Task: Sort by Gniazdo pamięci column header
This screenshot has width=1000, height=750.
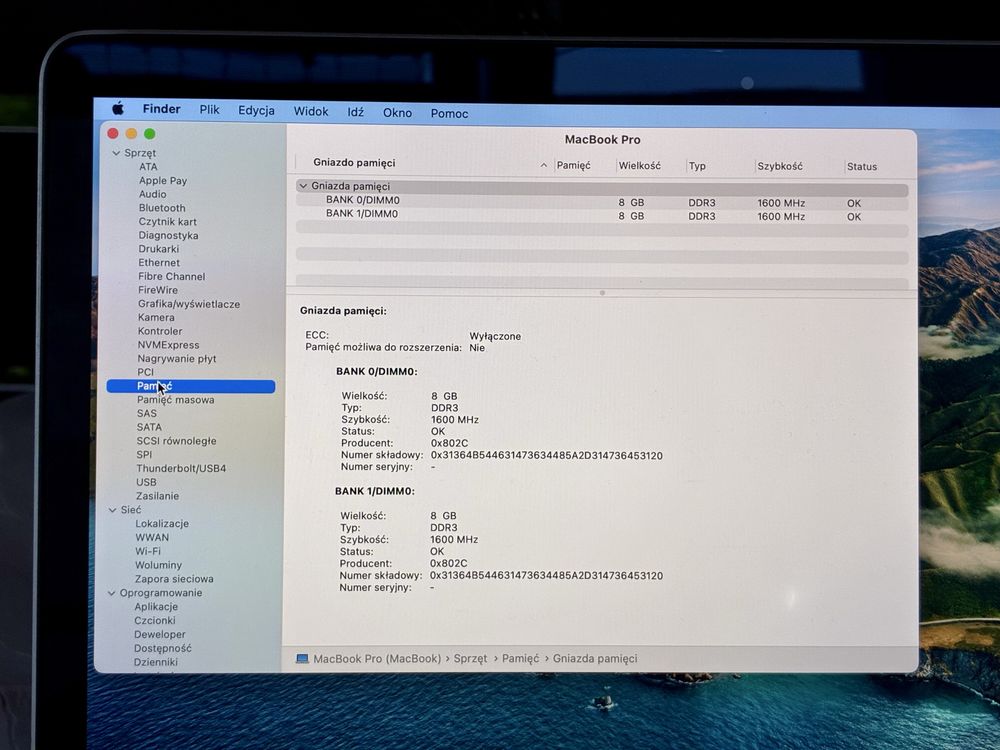Action: [354, 163]
